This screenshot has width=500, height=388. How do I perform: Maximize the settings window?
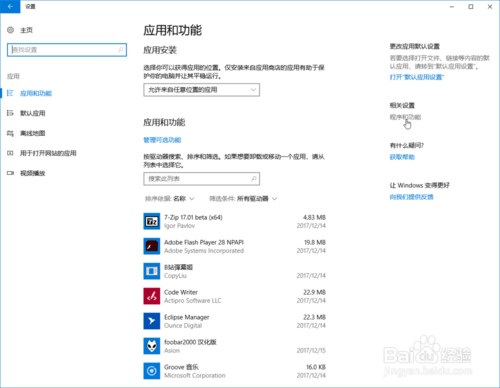(x=471, y=7)
